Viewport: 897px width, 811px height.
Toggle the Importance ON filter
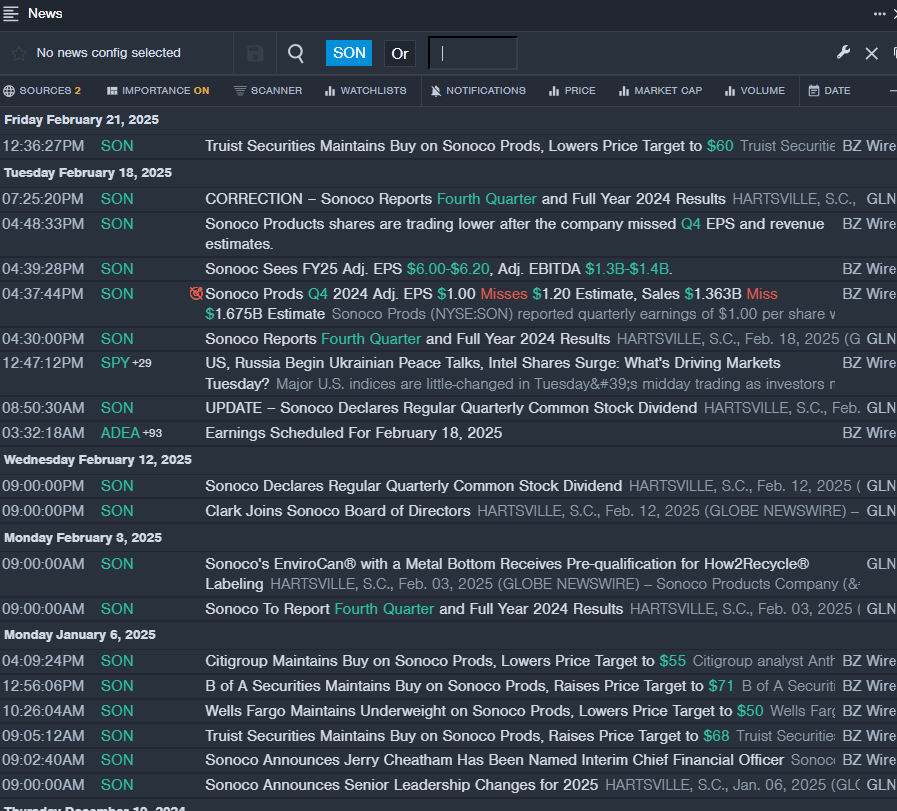(158, 91)
